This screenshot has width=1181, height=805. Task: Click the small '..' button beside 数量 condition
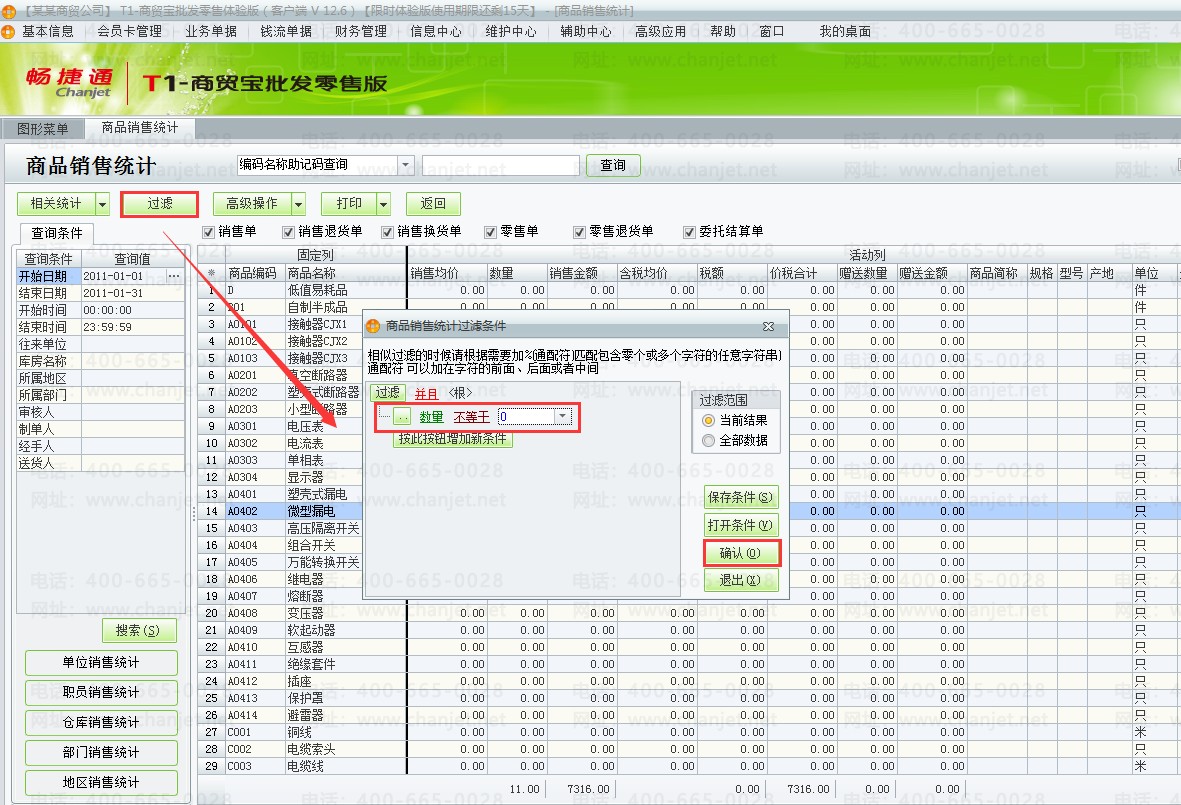[x=402, y=417]
